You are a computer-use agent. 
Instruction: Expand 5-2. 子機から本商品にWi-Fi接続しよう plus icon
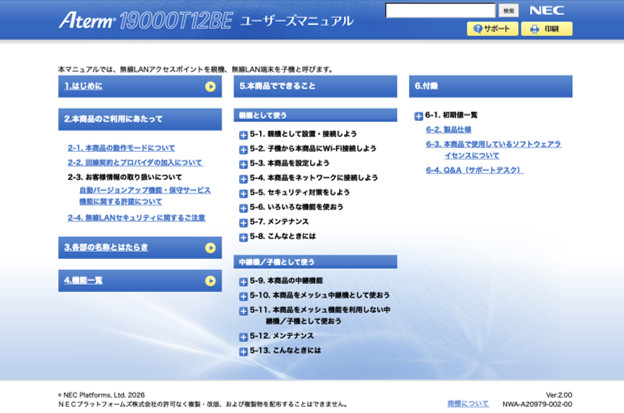point(243,150)
